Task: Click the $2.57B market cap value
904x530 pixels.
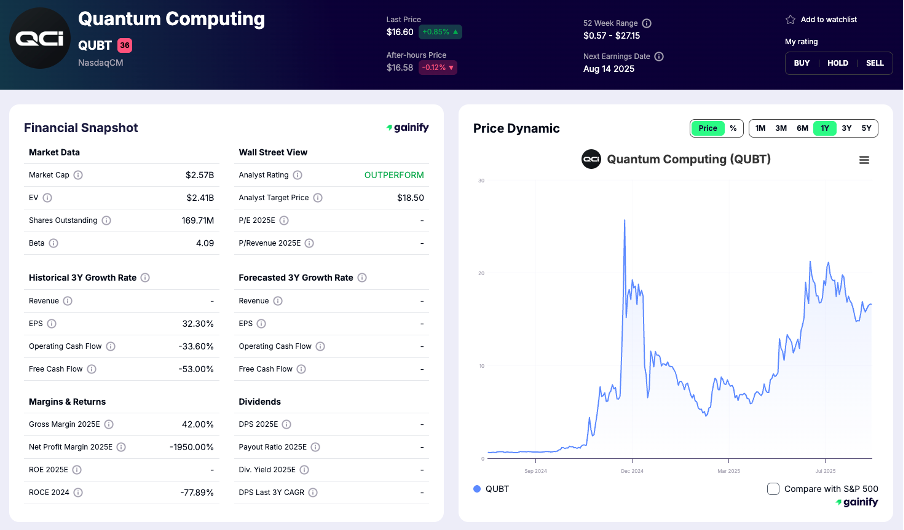Action: [199, 175]
